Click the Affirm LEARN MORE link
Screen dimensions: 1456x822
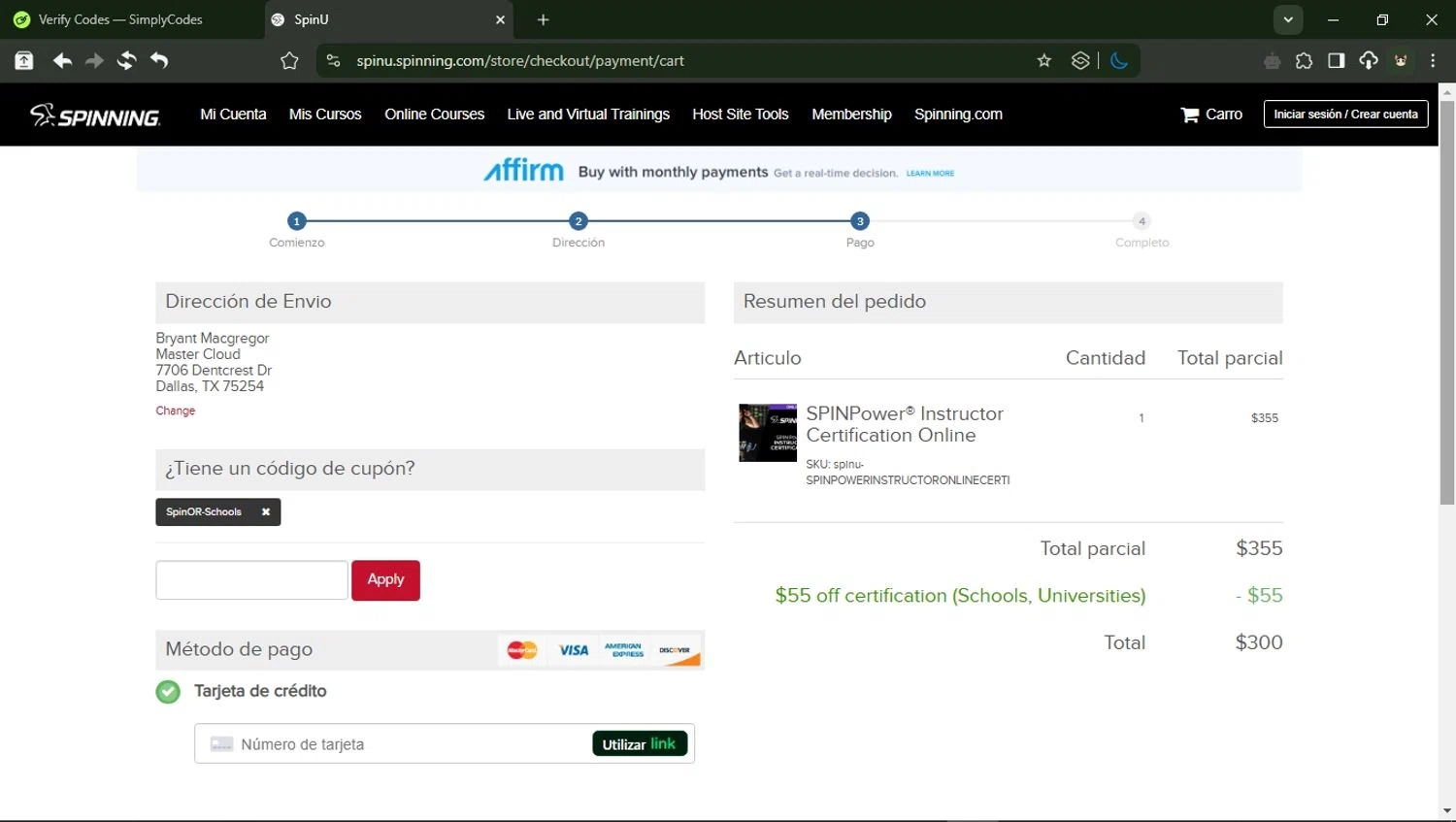[x=930, y=174]
